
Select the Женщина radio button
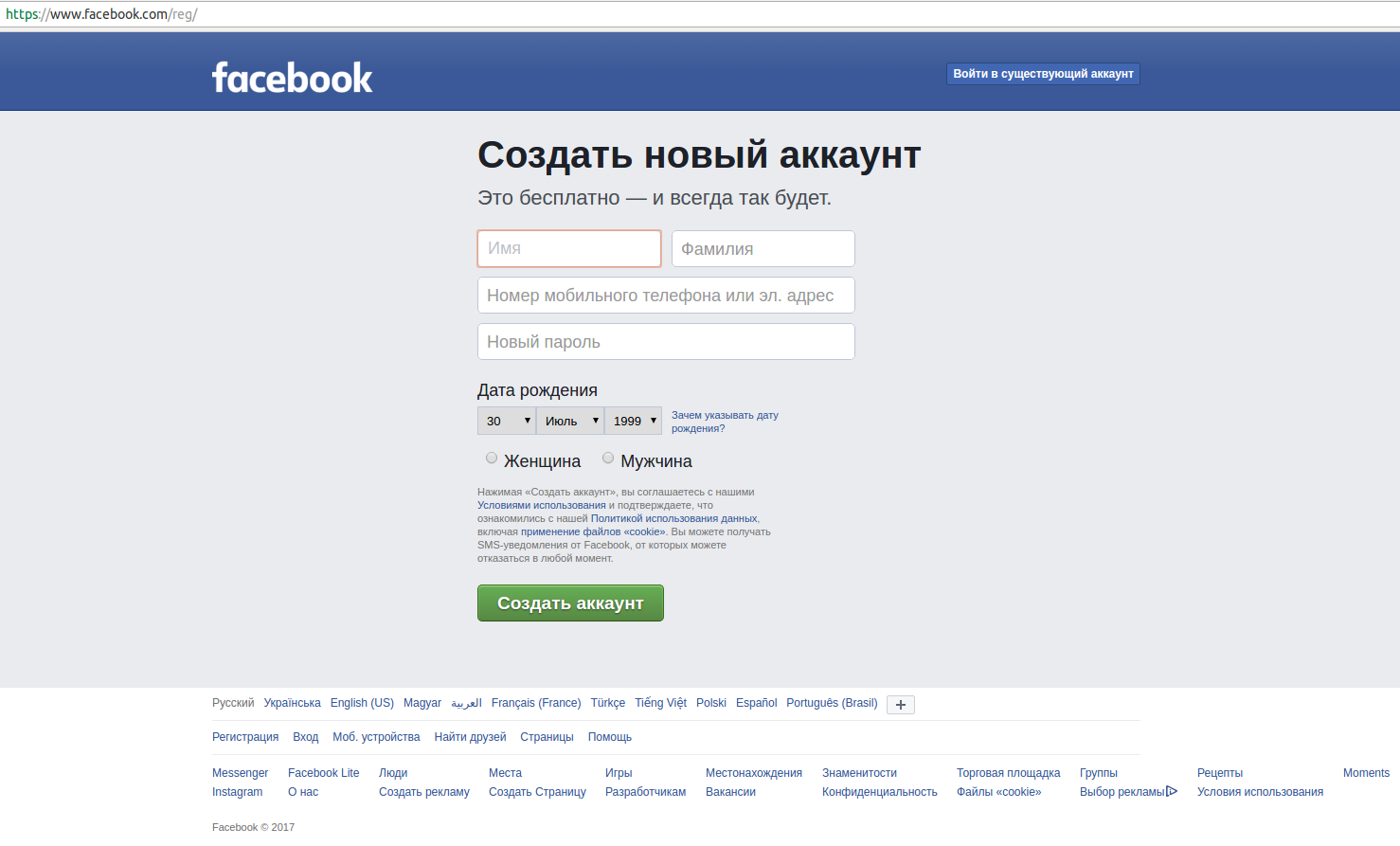pos(492,459)
